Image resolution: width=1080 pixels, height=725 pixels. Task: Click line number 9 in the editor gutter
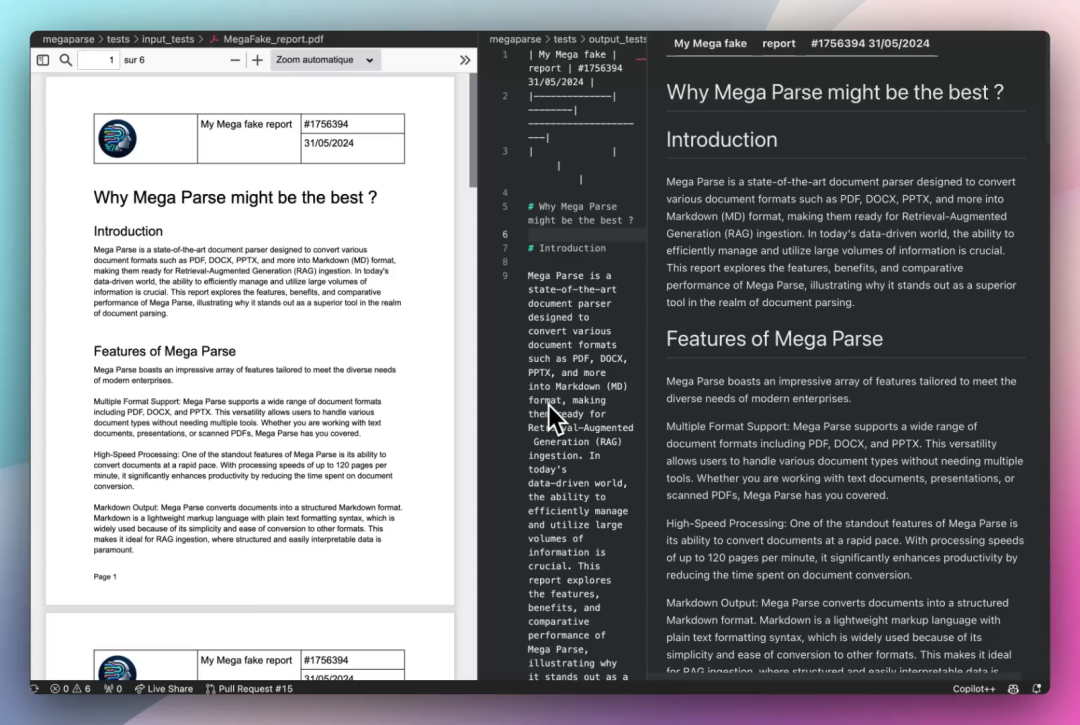(505, 275)
